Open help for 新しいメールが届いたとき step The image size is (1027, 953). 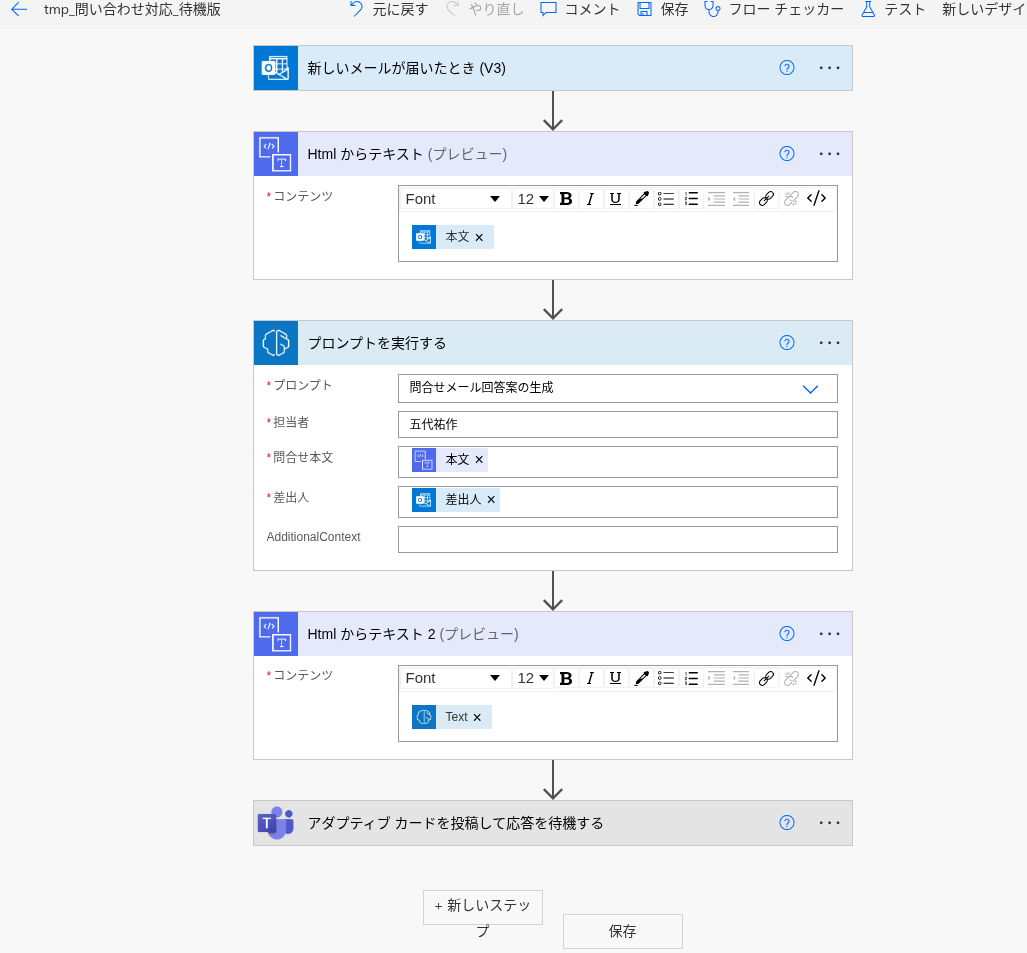(787, 67)
